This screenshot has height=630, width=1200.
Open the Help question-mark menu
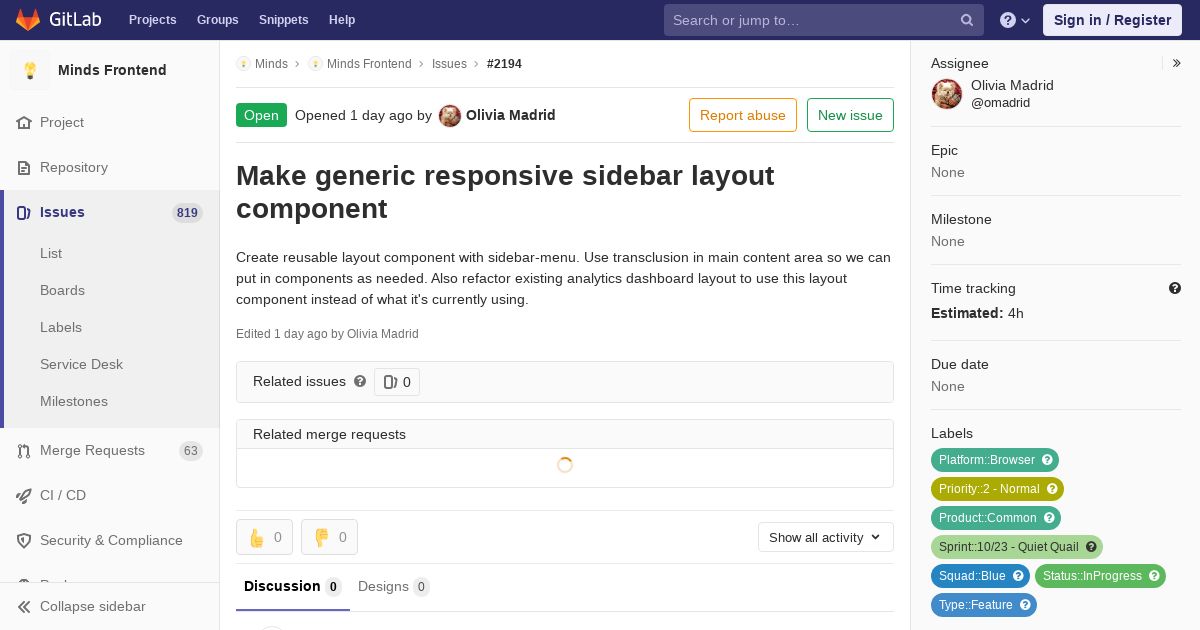pyautogui.click(x=1015, y=20)
